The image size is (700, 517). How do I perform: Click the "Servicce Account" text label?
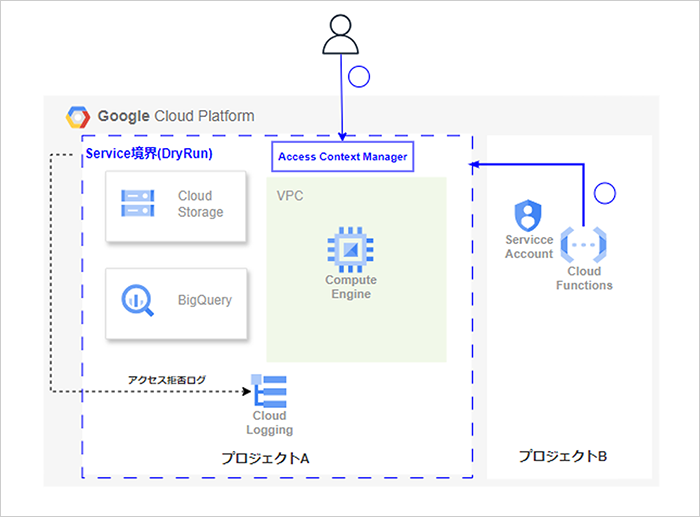[x=529, y=246]
